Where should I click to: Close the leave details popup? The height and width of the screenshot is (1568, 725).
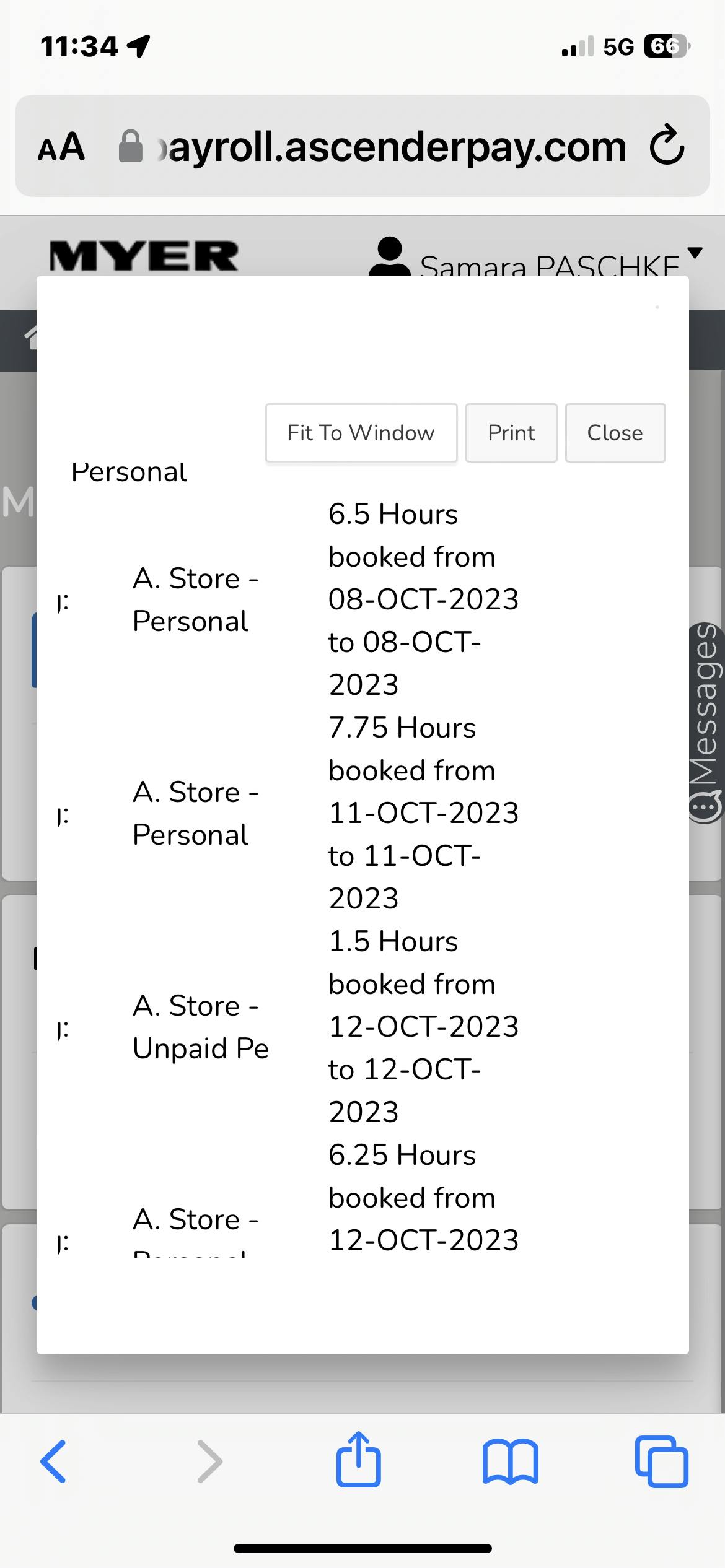tap(615, 433)
